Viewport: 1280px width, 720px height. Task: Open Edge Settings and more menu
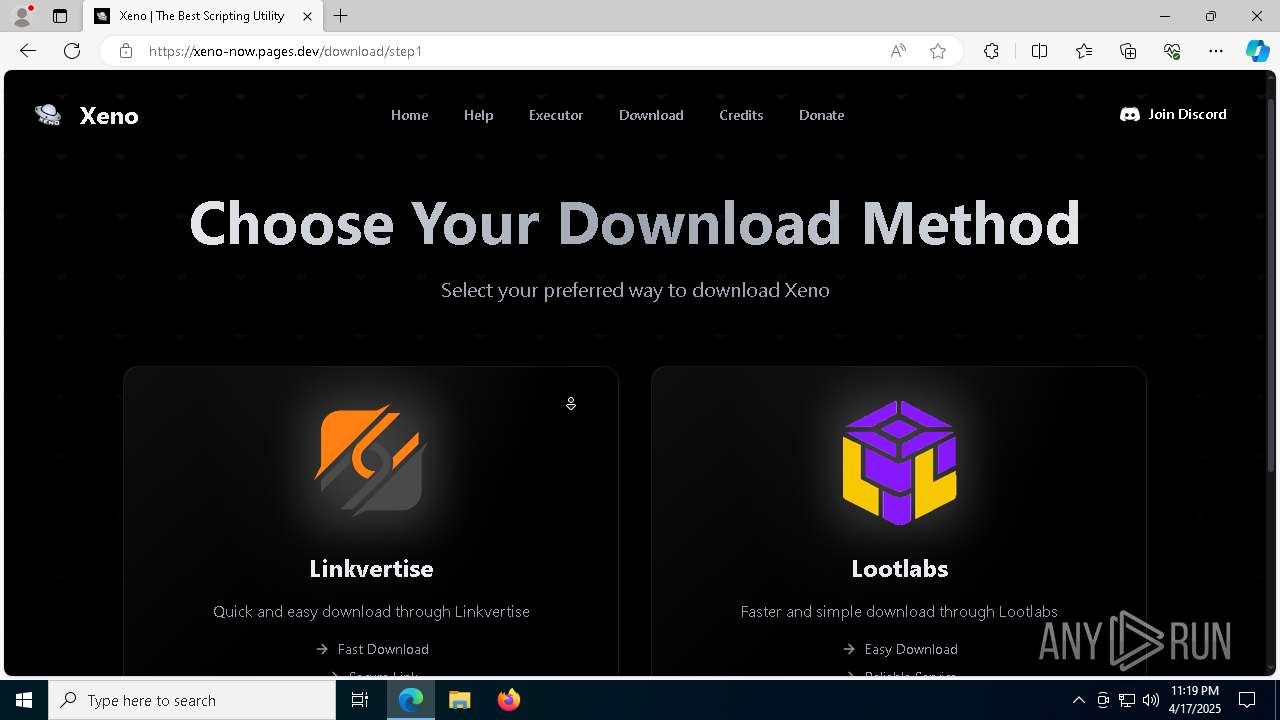coord(1216,51)
